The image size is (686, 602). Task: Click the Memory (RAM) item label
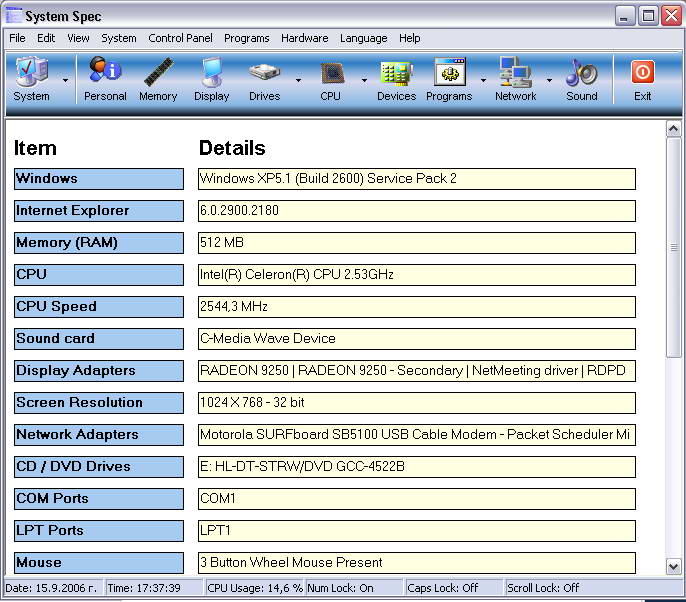tap(99, 243)
